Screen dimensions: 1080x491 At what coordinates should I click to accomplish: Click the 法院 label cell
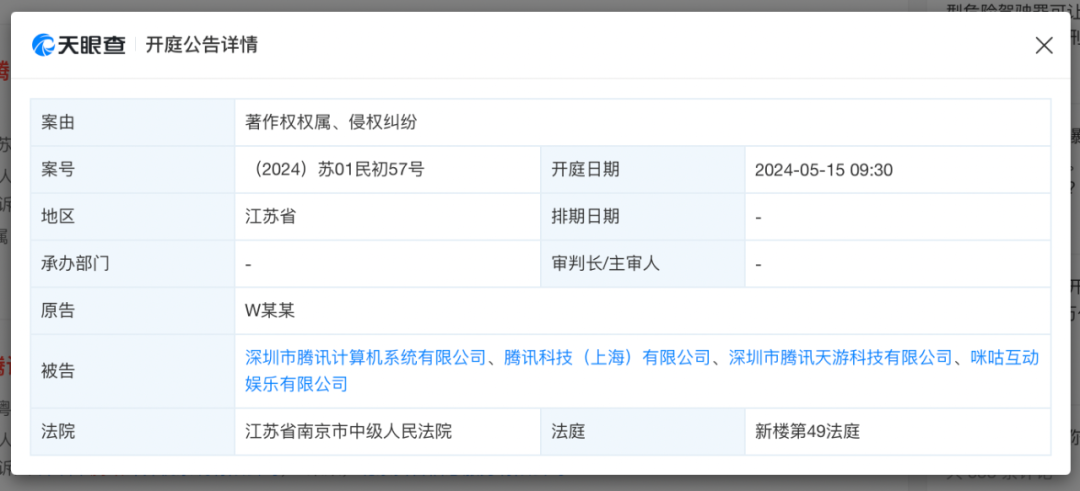point(132,432)
